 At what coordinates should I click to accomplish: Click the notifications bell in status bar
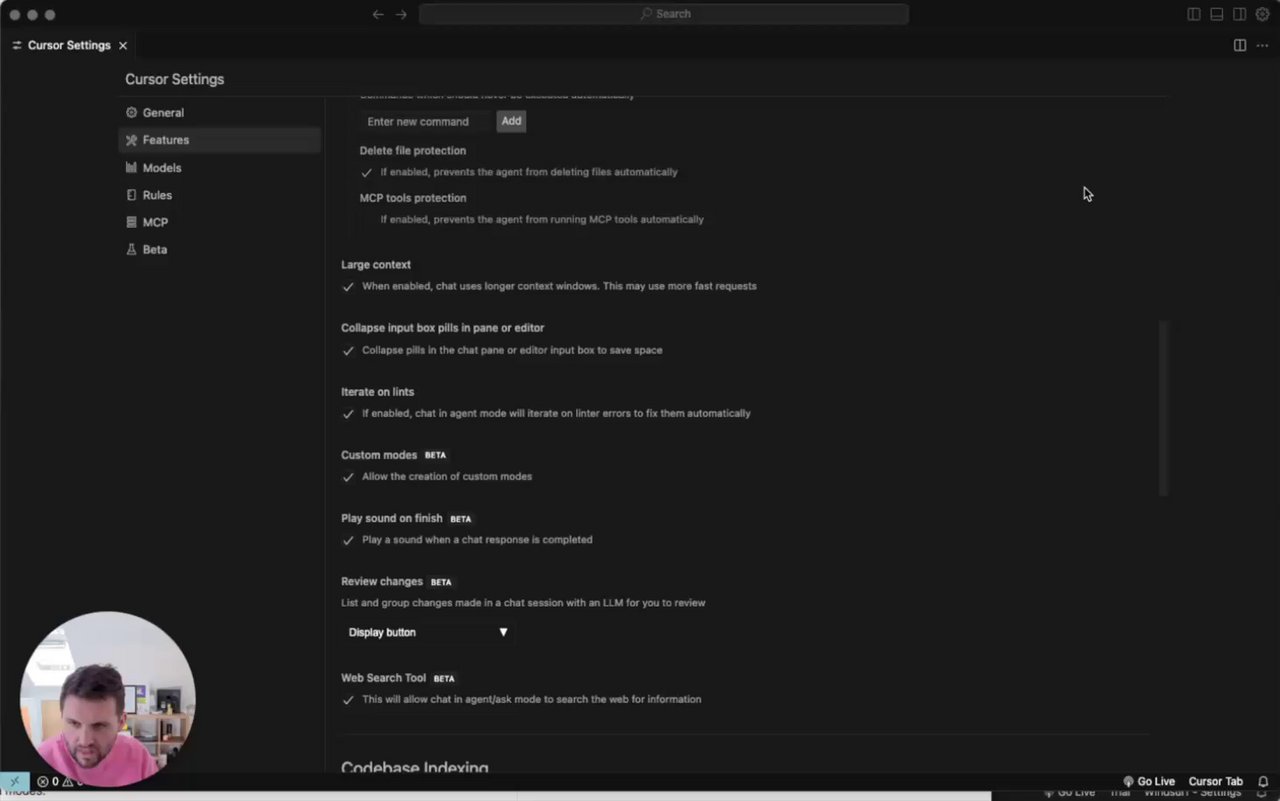point(1264,781)
